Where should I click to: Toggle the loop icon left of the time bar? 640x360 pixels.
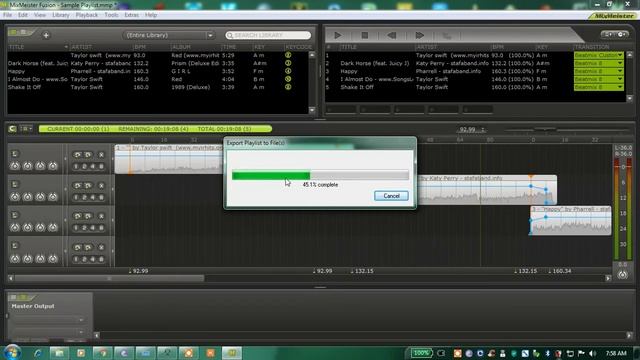pyautogui.click(x=12, y=129)
